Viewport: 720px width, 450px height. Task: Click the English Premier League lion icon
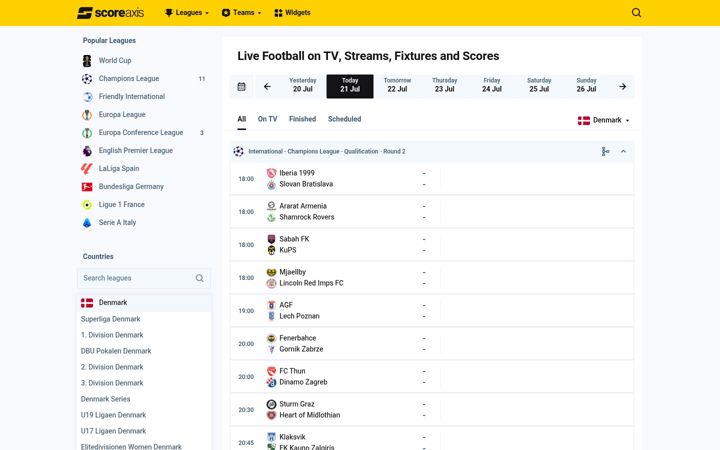click(87, 151)
